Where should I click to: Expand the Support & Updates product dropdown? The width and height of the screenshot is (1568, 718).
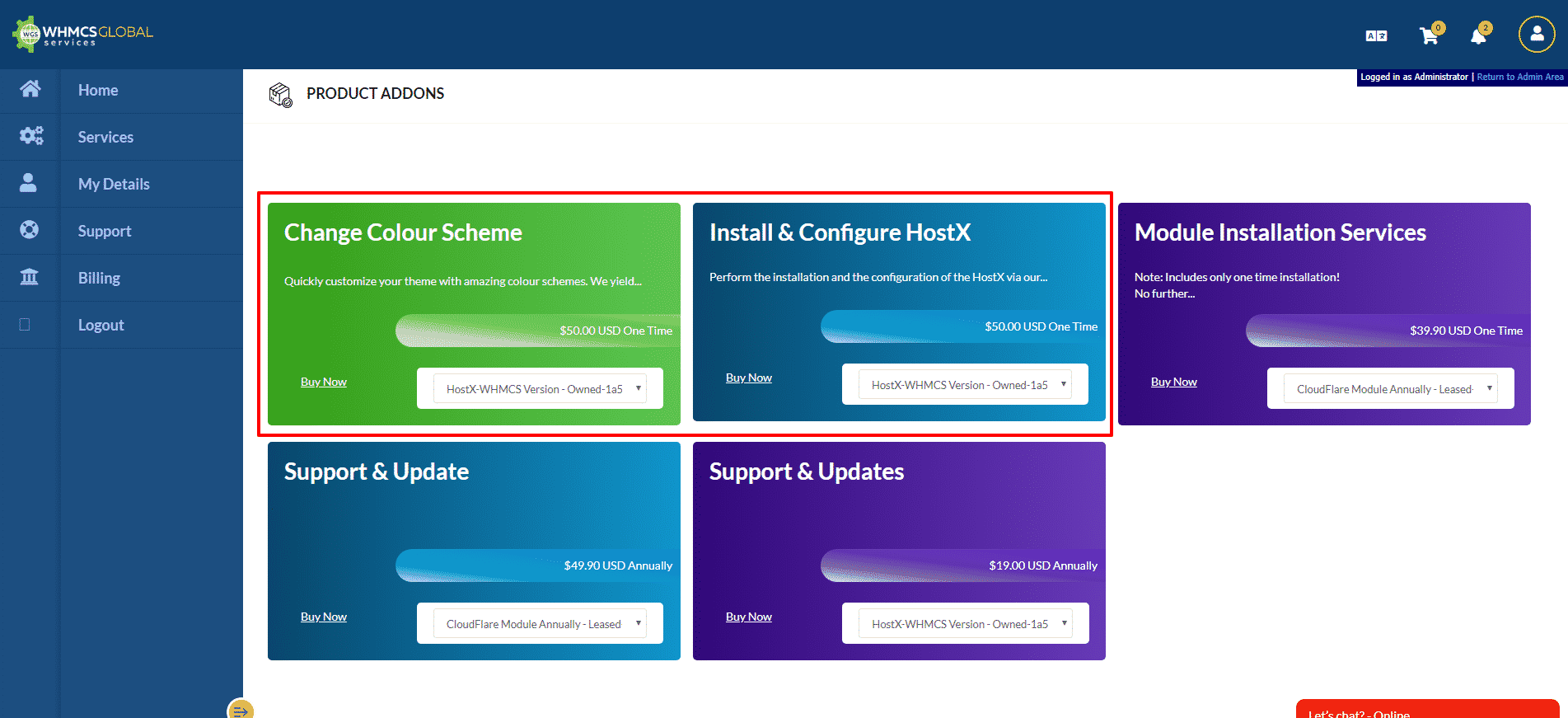click(x=965, y=624)
